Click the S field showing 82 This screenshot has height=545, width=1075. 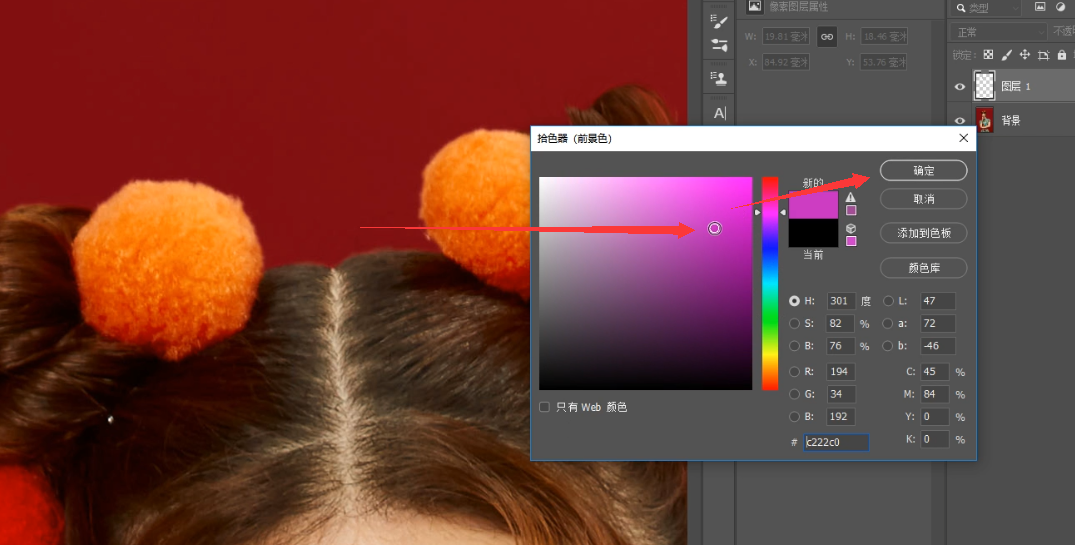point(841,323)
